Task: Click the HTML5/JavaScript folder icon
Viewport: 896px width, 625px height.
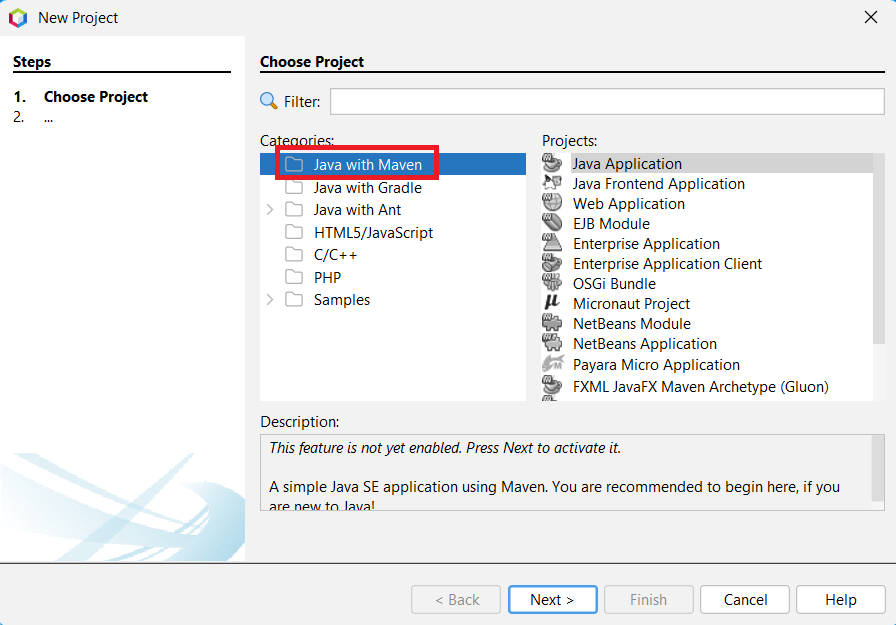Action: click(x=294, y=232)
